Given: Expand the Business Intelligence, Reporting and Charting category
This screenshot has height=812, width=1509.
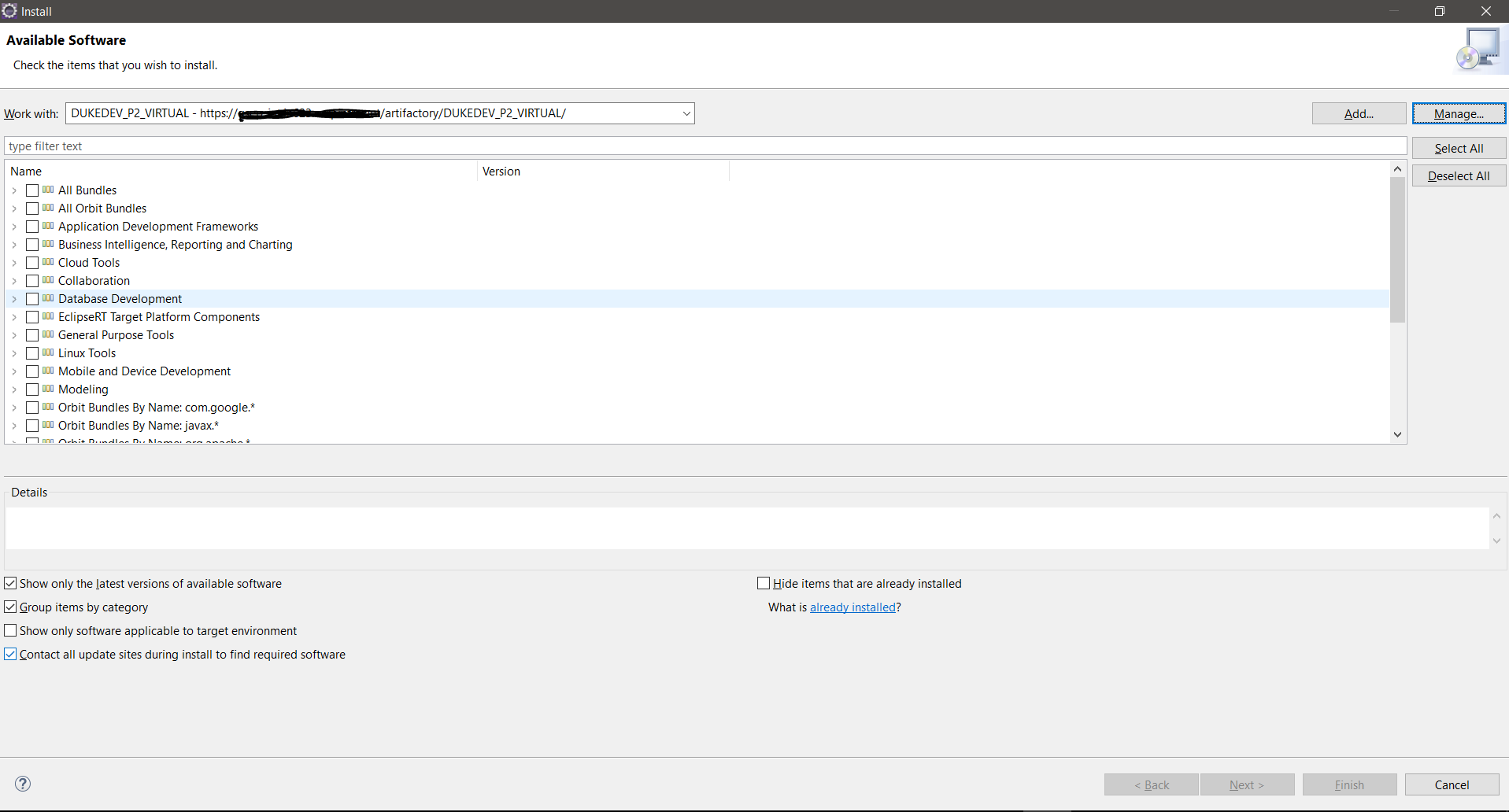Looking at the screenshot, I should 14,245.
